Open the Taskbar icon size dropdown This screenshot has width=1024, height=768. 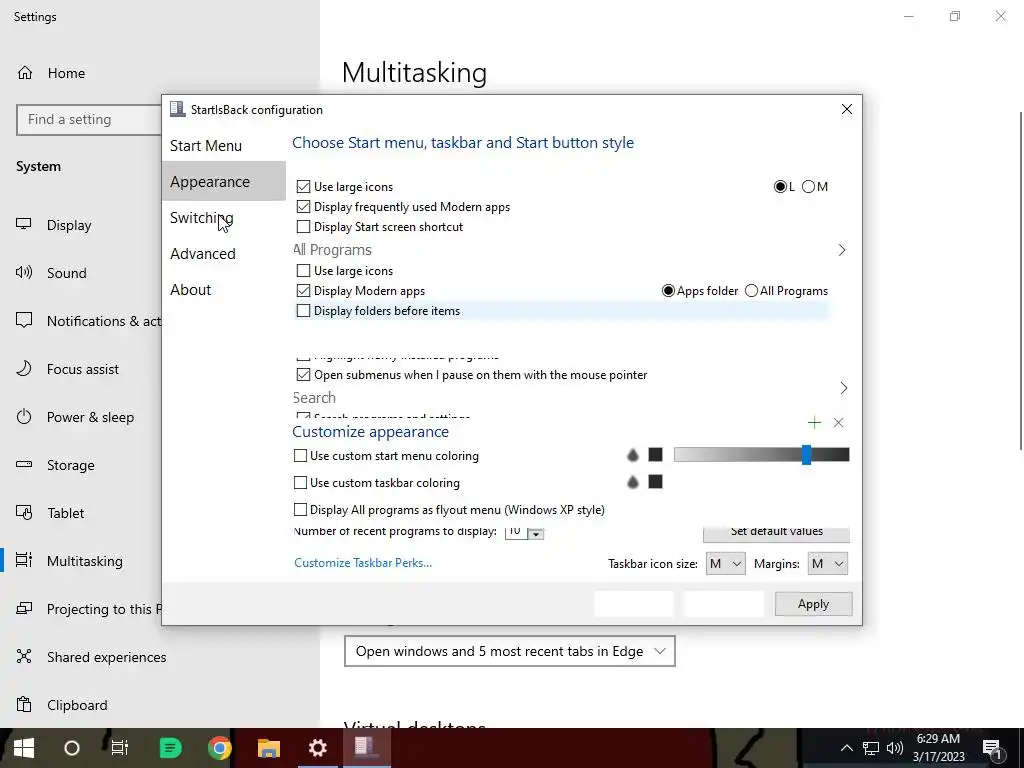coord(726,564)
